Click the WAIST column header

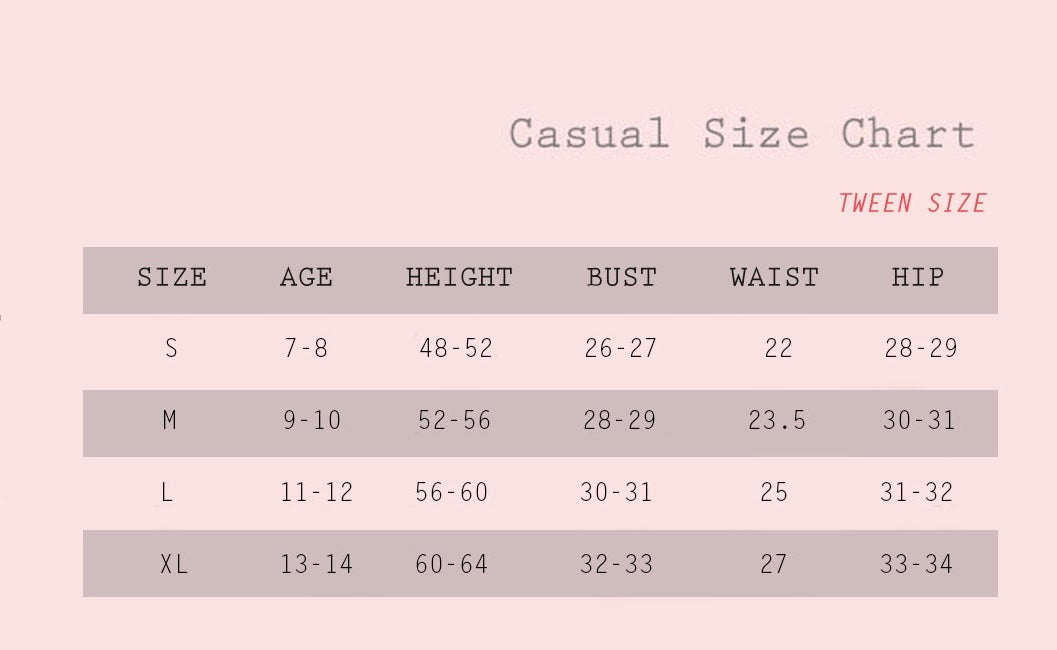point(775,277)
